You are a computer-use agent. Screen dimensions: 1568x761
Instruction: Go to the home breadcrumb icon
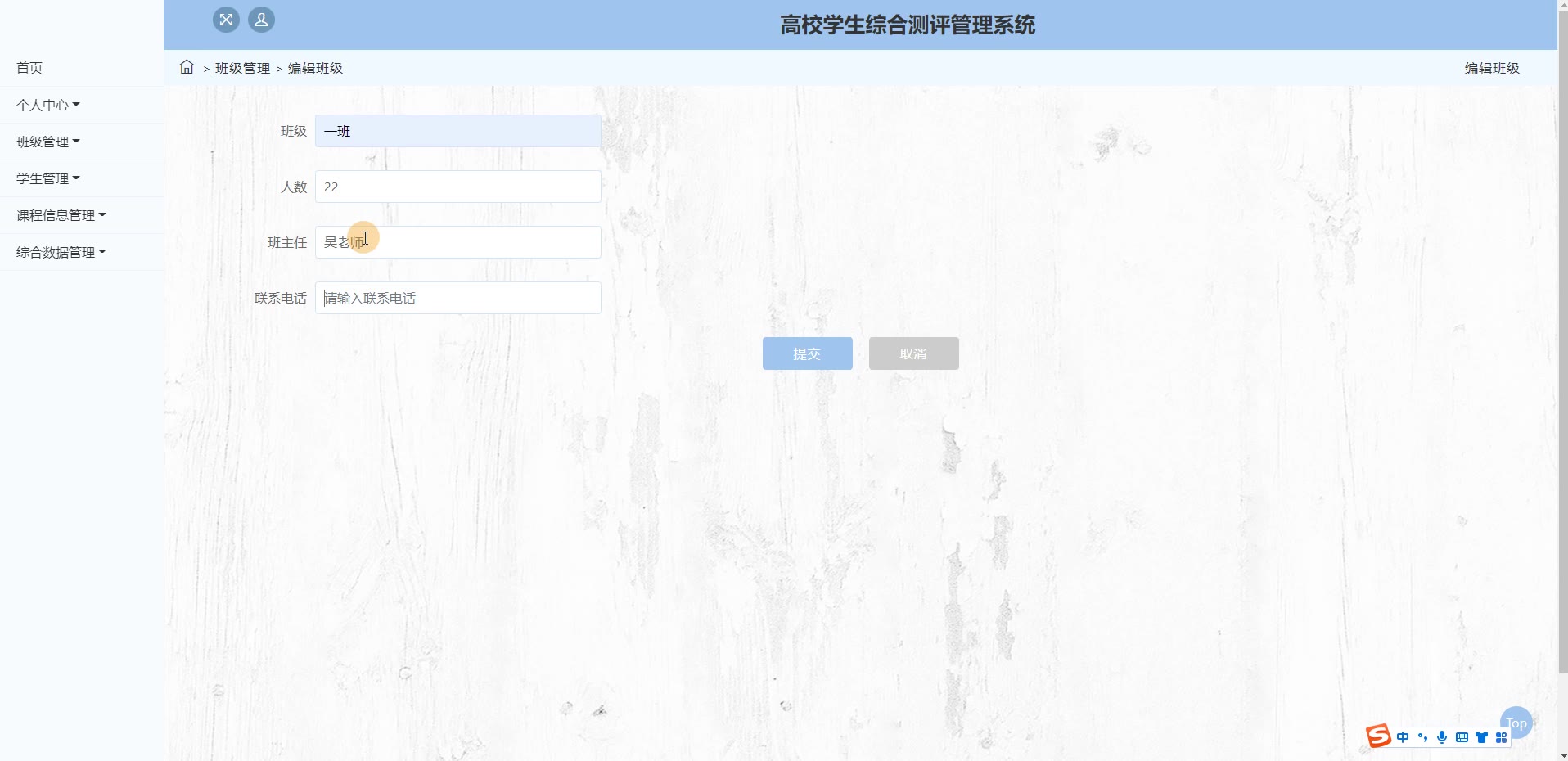[187, 67]
